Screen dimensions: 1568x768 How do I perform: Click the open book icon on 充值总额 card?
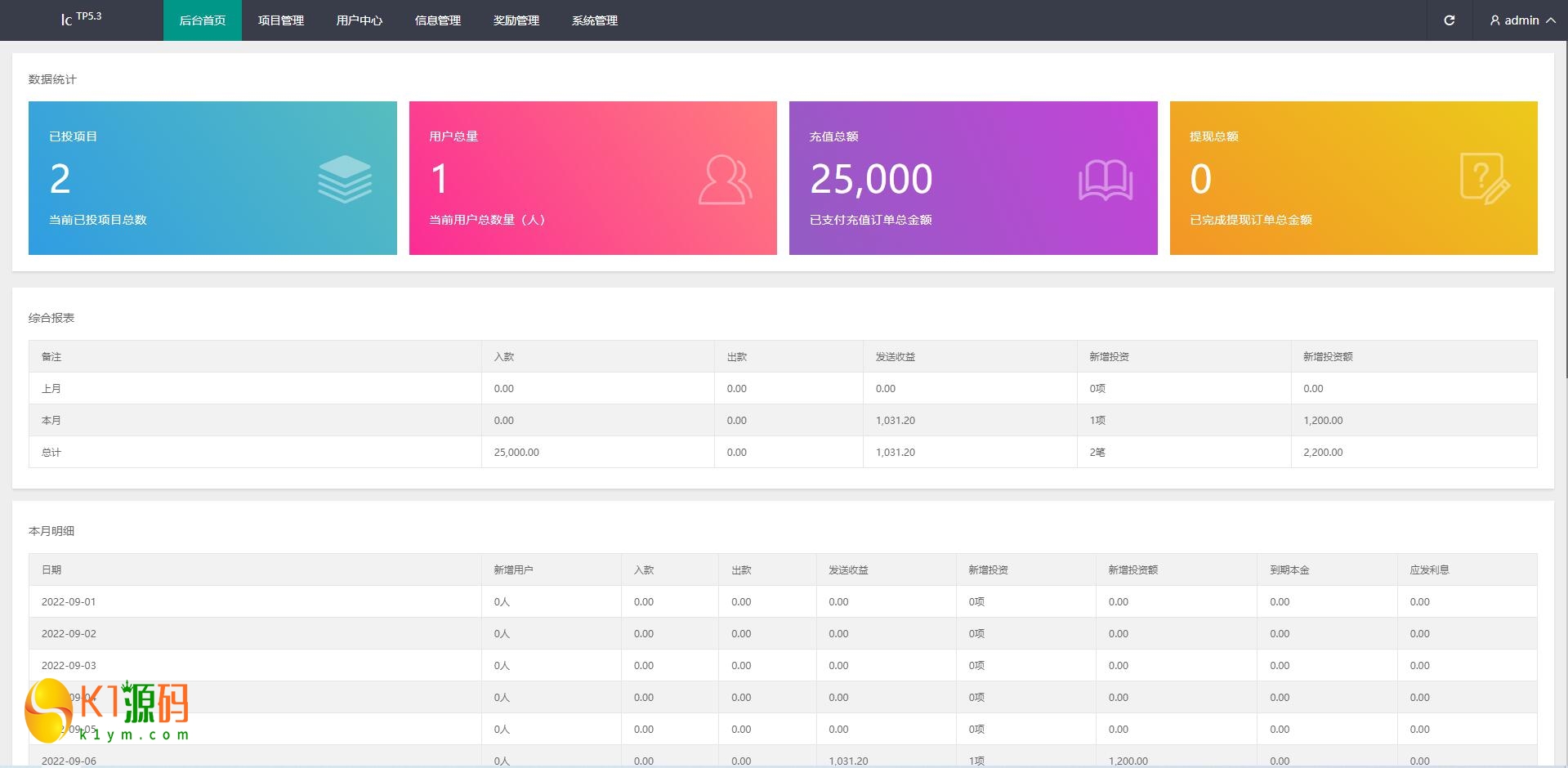pos(1105,180)
